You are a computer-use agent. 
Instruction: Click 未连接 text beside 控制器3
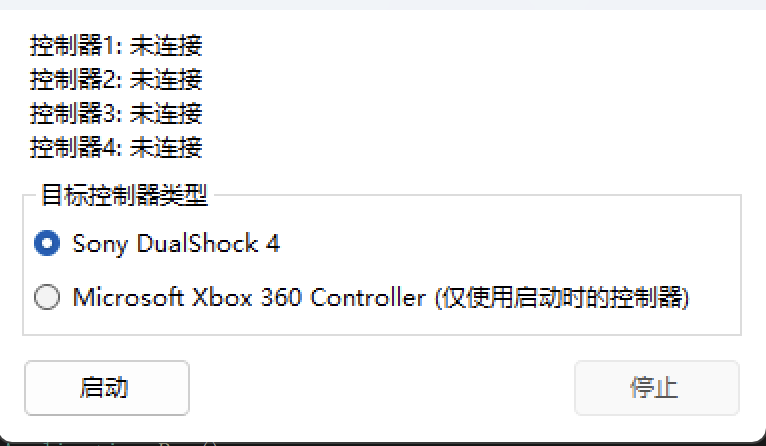tap(166, 113)
